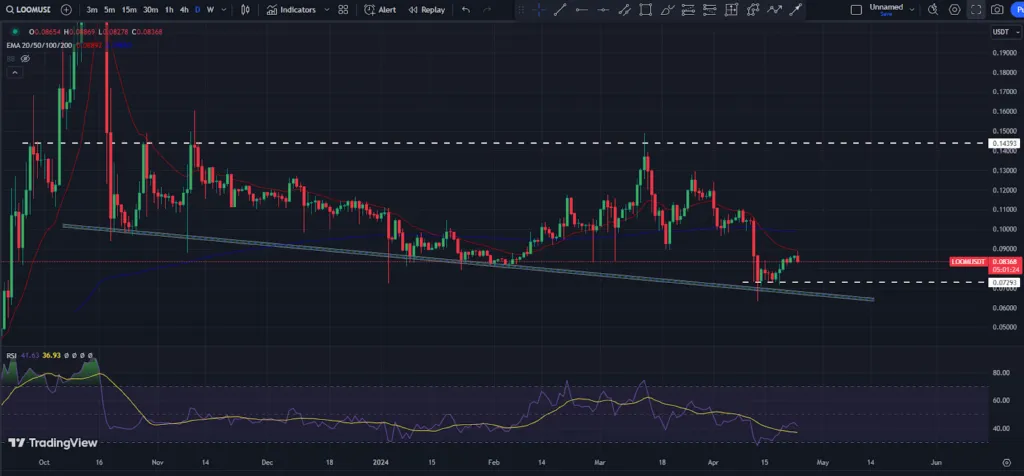This screenshot has width=1024, height=476.
Task: Change chart to 1h timeframe
Action: (169, 10)
